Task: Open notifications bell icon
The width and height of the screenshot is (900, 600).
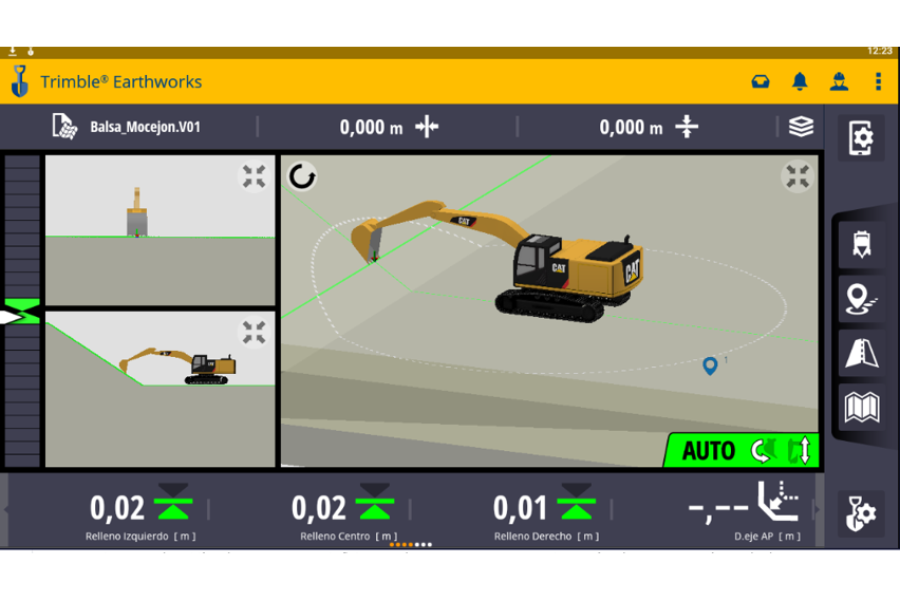Action: tap(800, 82)
